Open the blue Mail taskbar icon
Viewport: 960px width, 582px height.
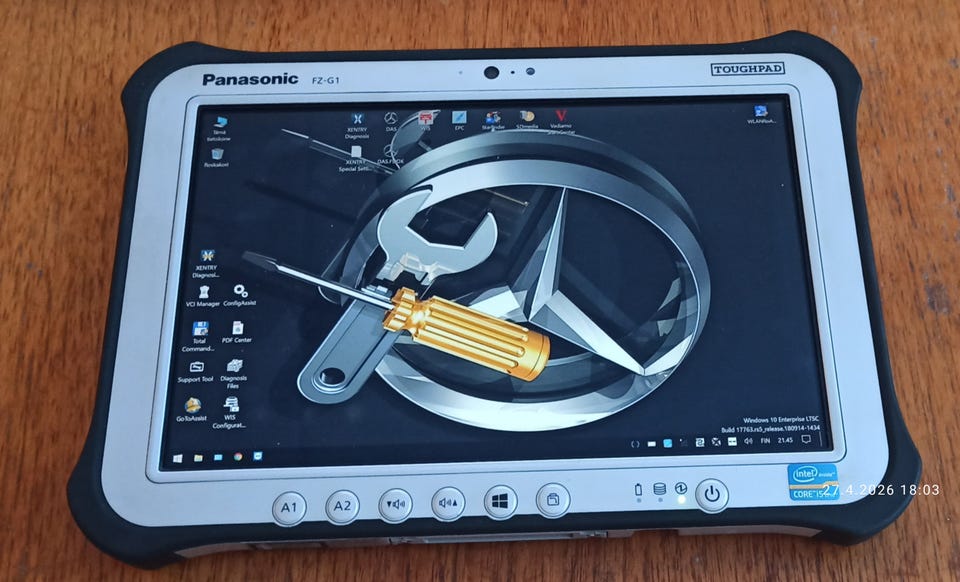218,457
